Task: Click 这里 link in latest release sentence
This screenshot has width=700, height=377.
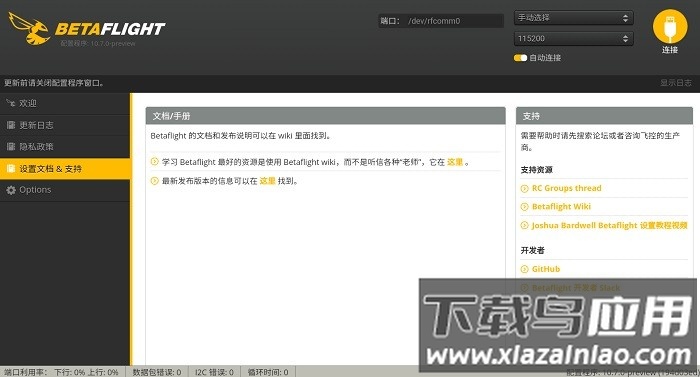Action: point(267,181)
